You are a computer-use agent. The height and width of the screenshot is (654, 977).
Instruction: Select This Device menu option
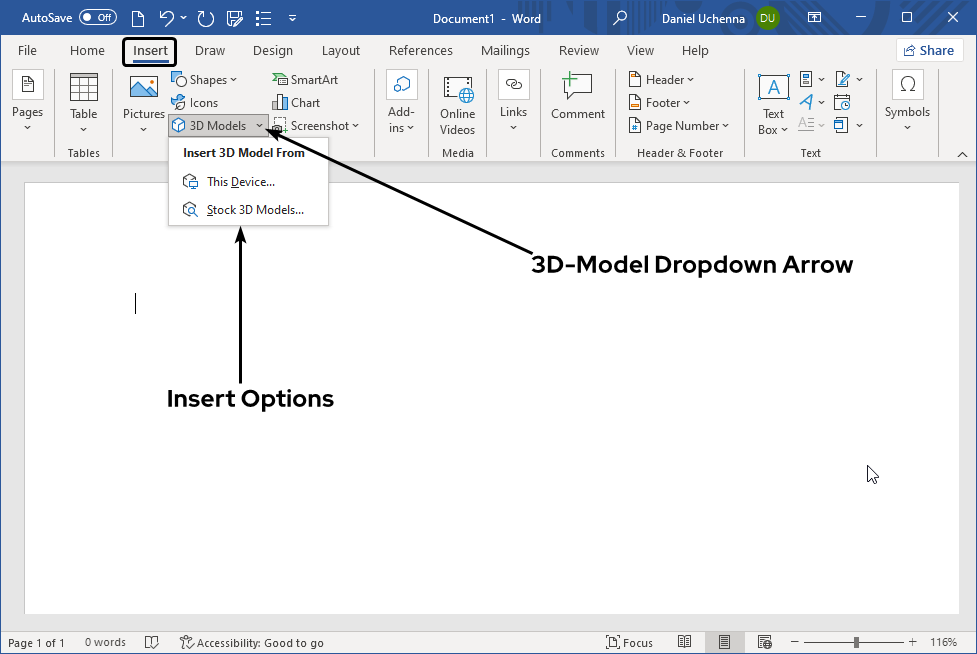point(240,182)
